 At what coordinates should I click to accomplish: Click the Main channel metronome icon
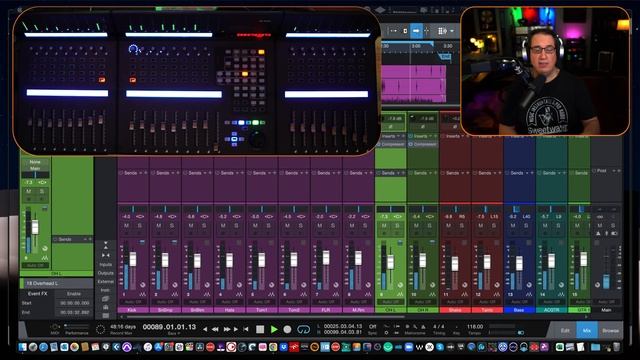coord(598,233)
